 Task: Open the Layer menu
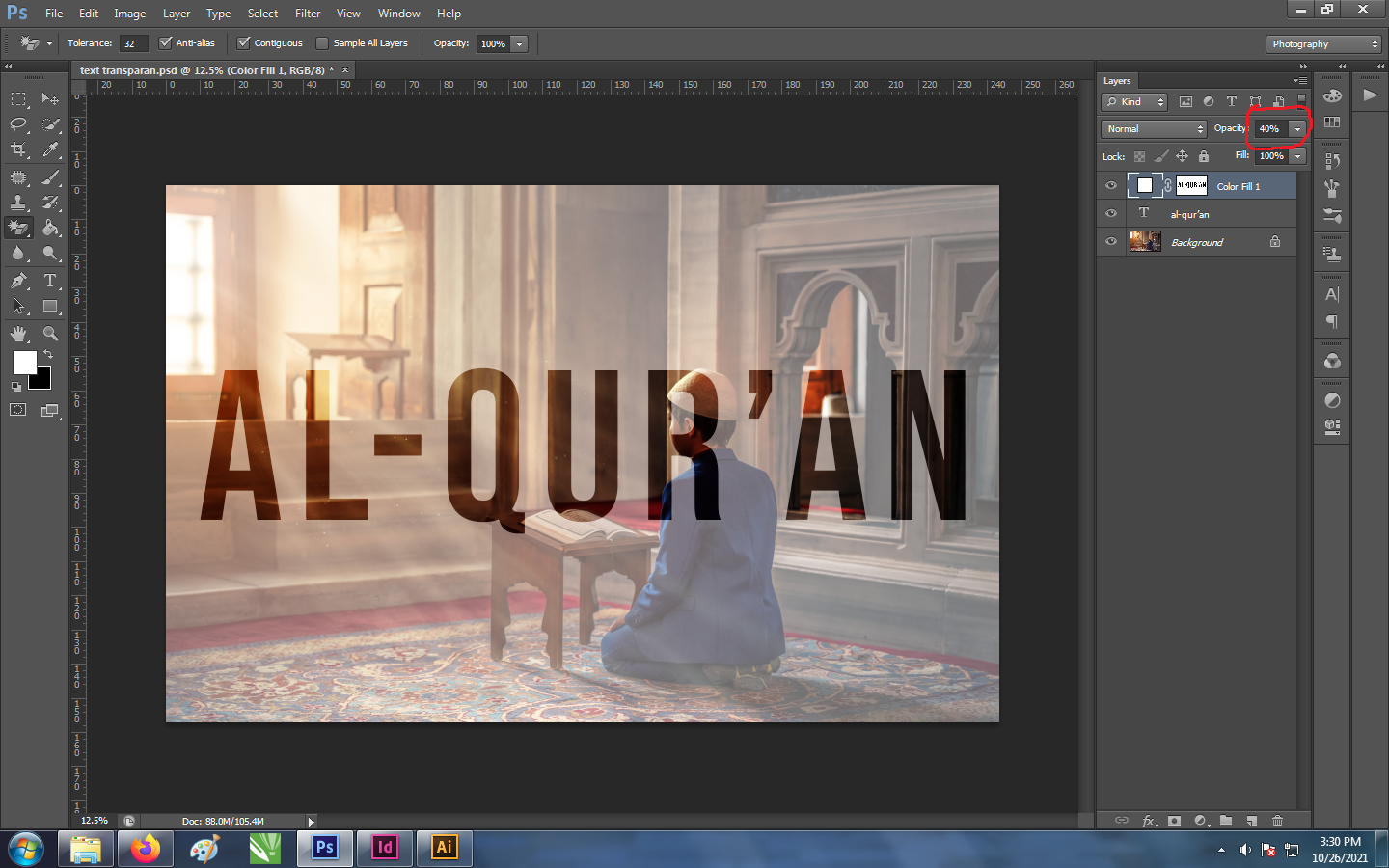(176, 14)
